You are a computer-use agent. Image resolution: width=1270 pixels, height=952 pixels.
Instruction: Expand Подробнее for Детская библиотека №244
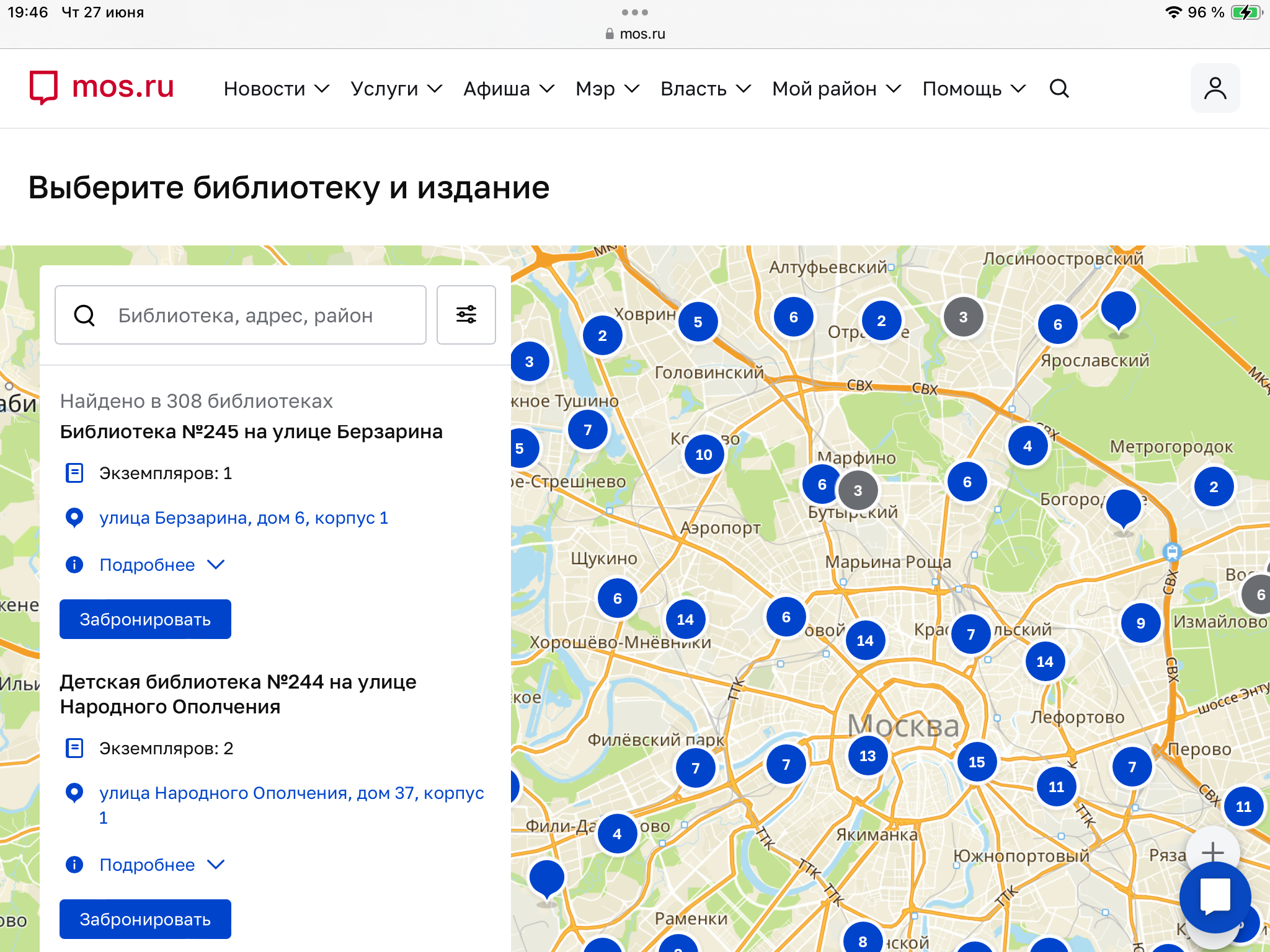162,865
